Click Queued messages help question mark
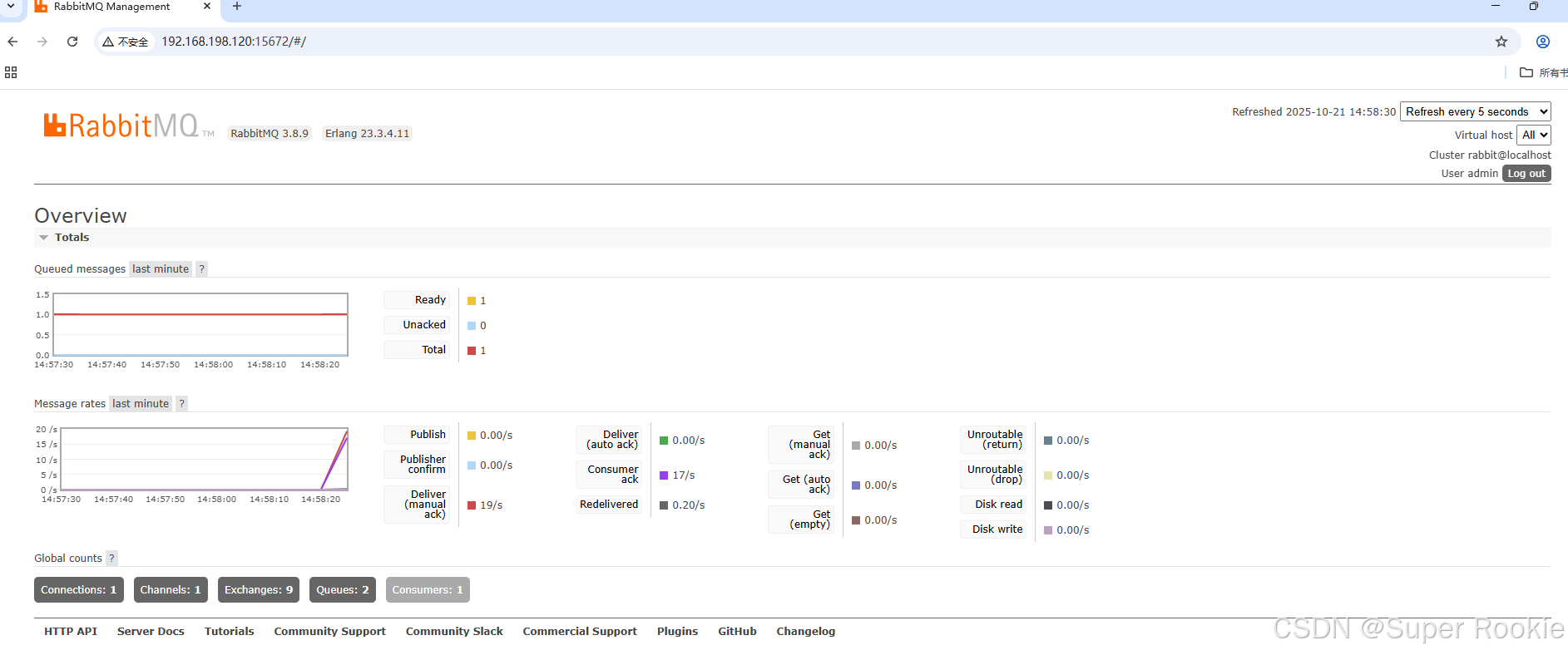The width and height of the screenshot is (1568, 655). point(201,269)
